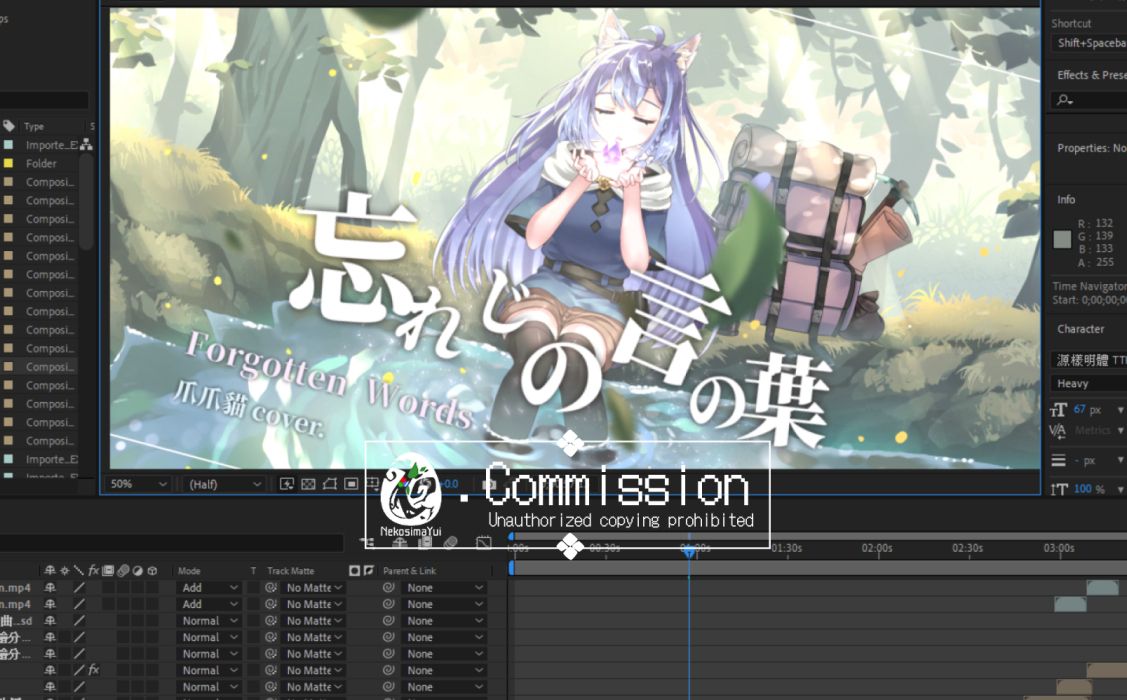Click the Track Matte column header

pyautogui.click(x=290, y=571)
